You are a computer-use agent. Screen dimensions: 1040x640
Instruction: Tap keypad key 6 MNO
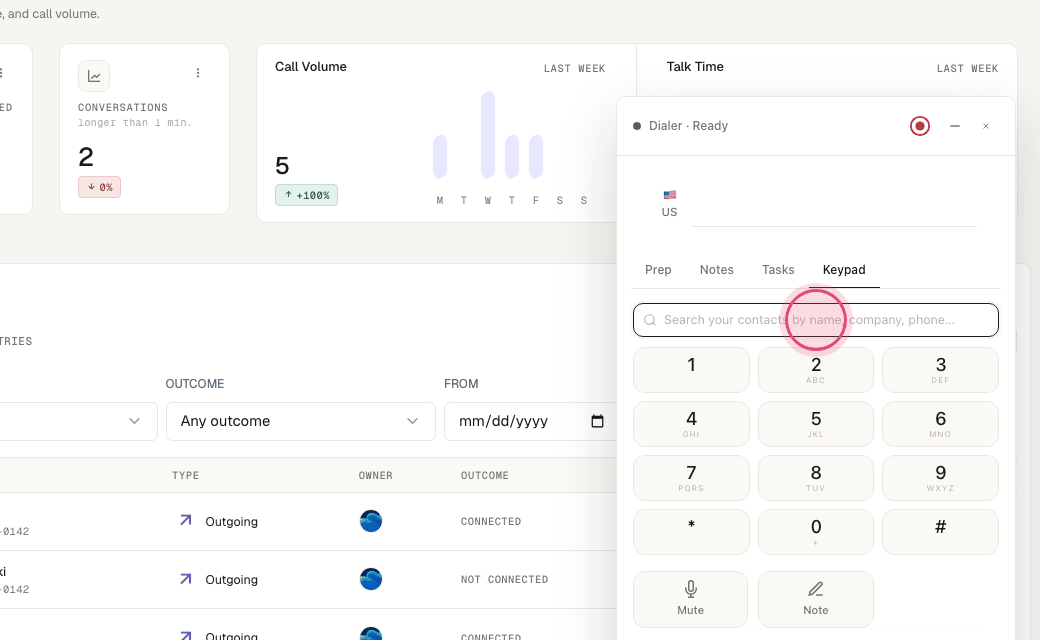tap(940, 424)
